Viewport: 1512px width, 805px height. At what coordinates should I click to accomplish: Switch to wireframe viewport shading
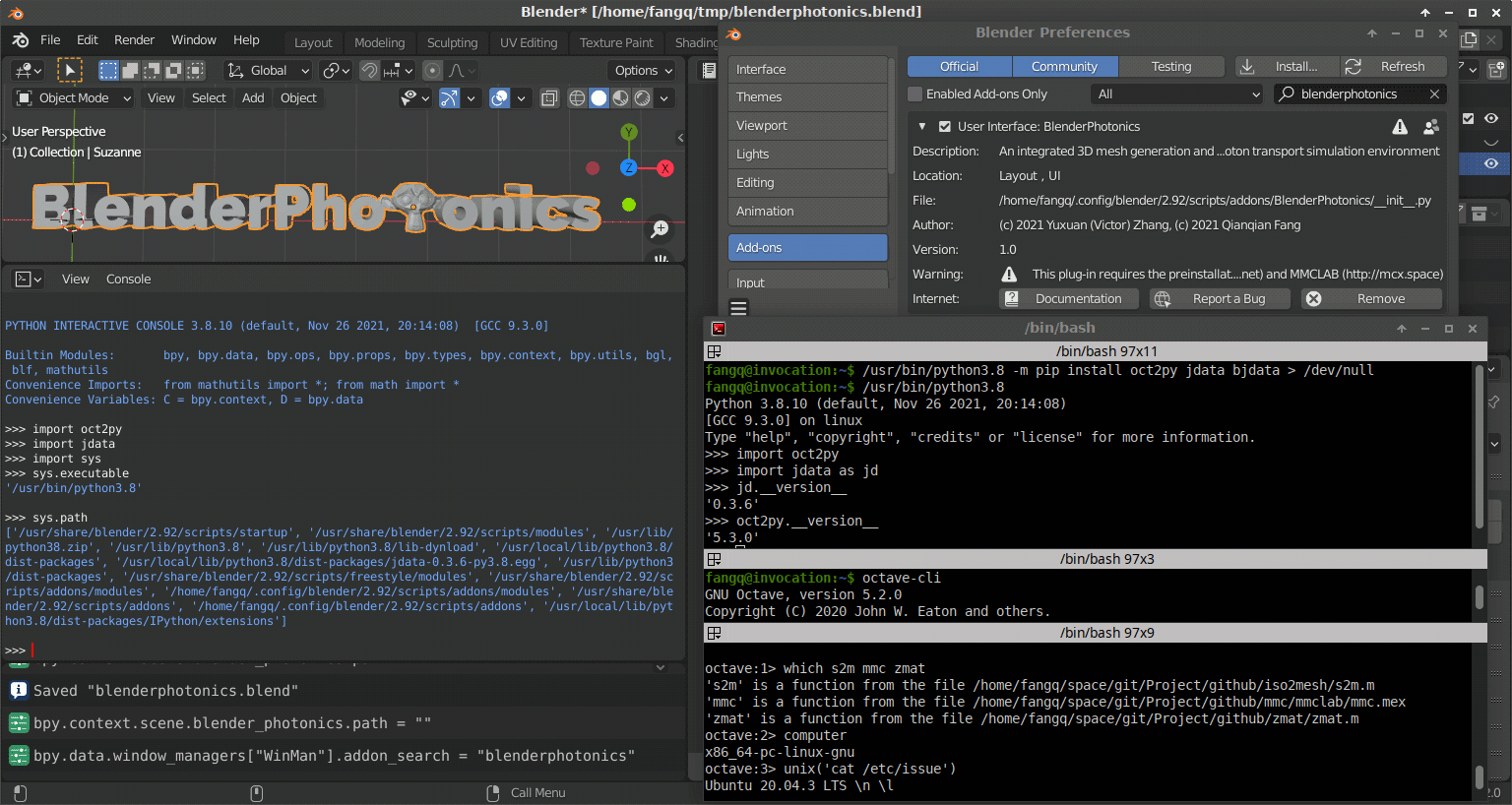577,98
